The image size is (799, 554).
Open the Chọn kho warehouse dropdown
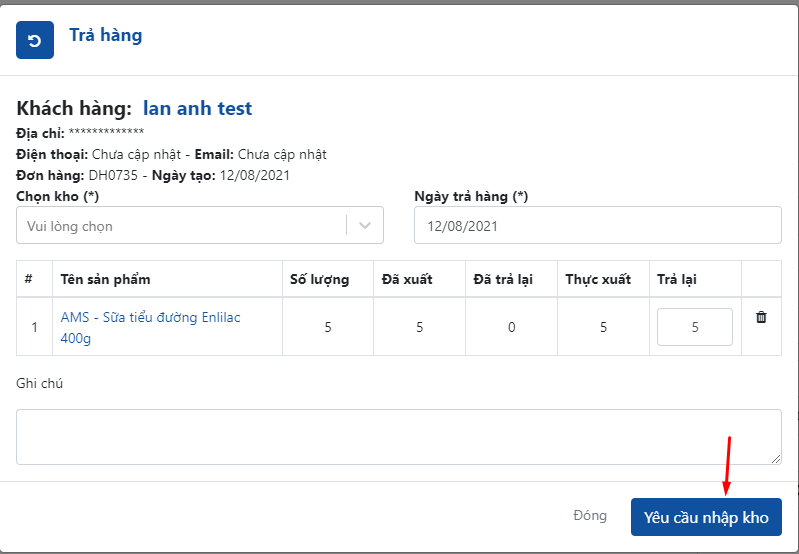(181, 226)
